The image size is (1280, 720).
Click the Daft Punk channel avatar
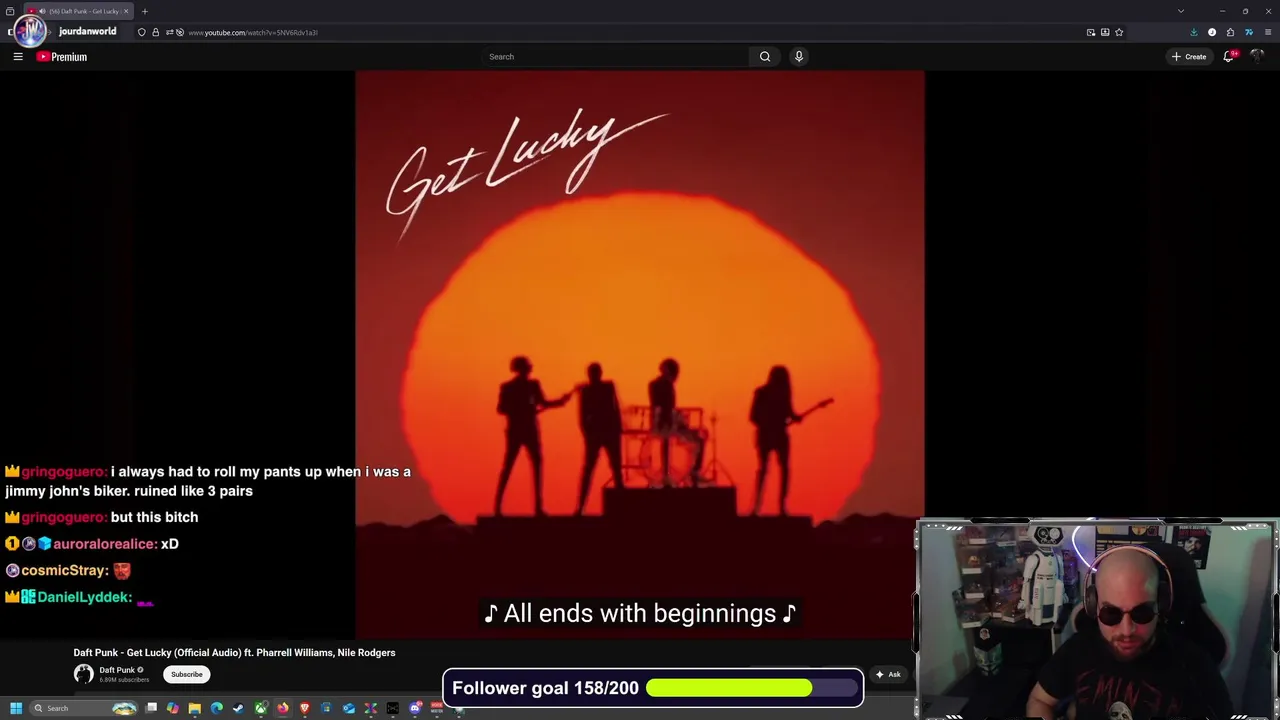(x=83, y=674)
